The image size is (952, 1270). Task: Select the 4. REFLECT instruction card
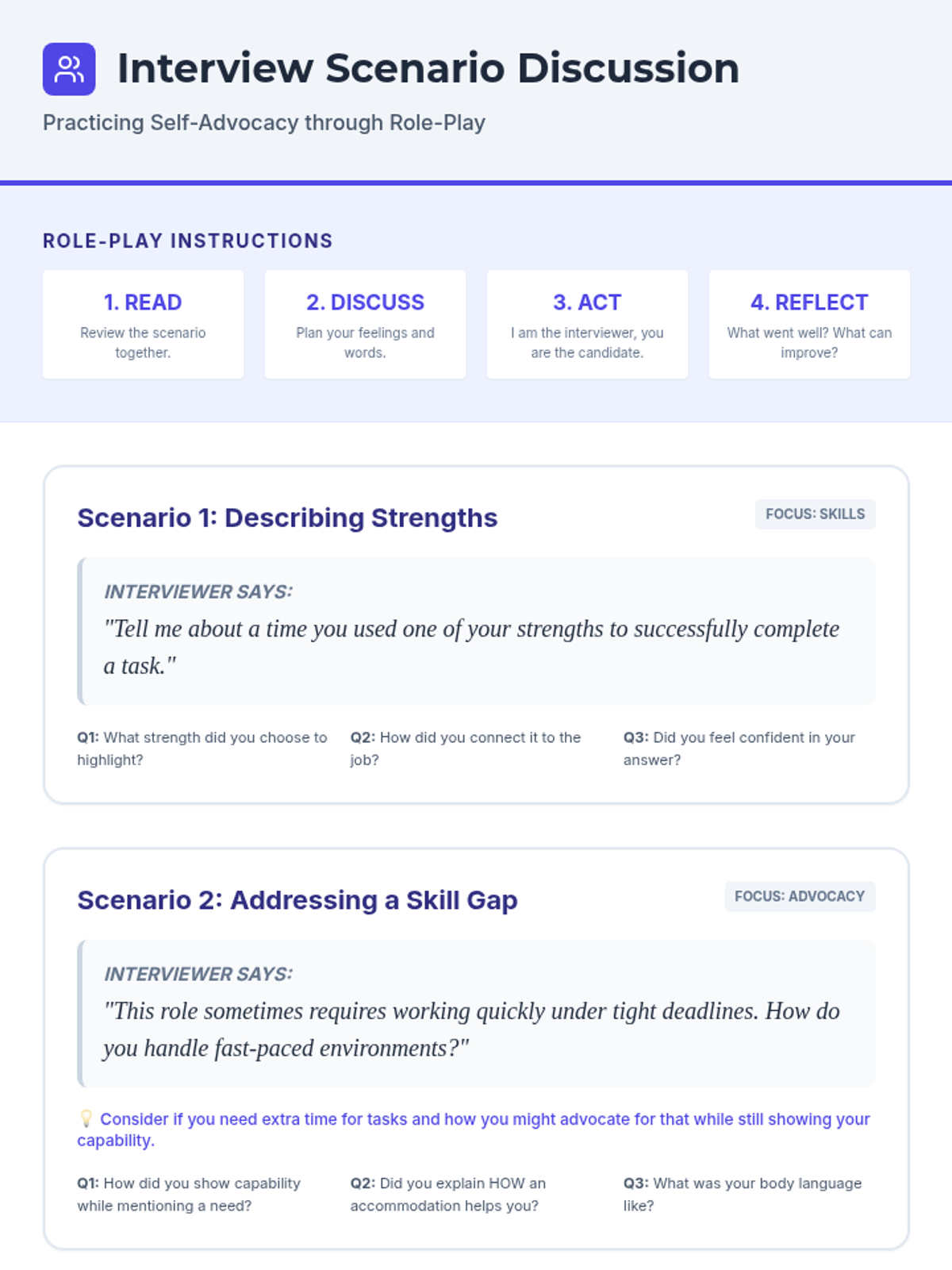pos(809,325)
